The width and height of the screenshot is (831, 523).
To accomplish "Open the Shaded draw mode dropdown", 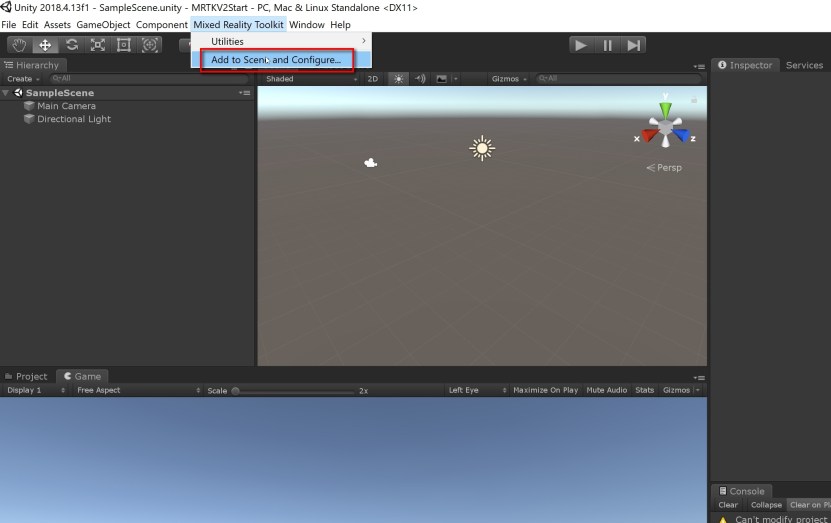I will pyautogui.click(x=311, y=78).
